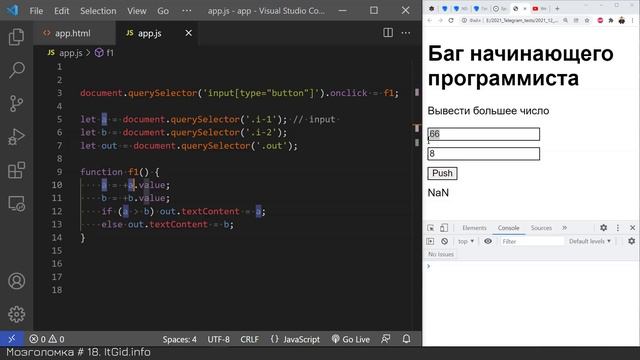Open the top context dropdown in console

pos(466,241)
